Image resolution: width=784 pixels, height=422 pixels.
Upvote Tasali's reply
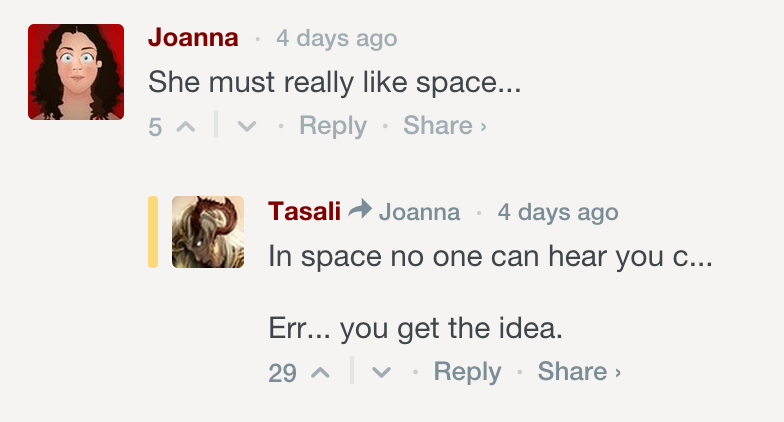[x=320, y=373]
